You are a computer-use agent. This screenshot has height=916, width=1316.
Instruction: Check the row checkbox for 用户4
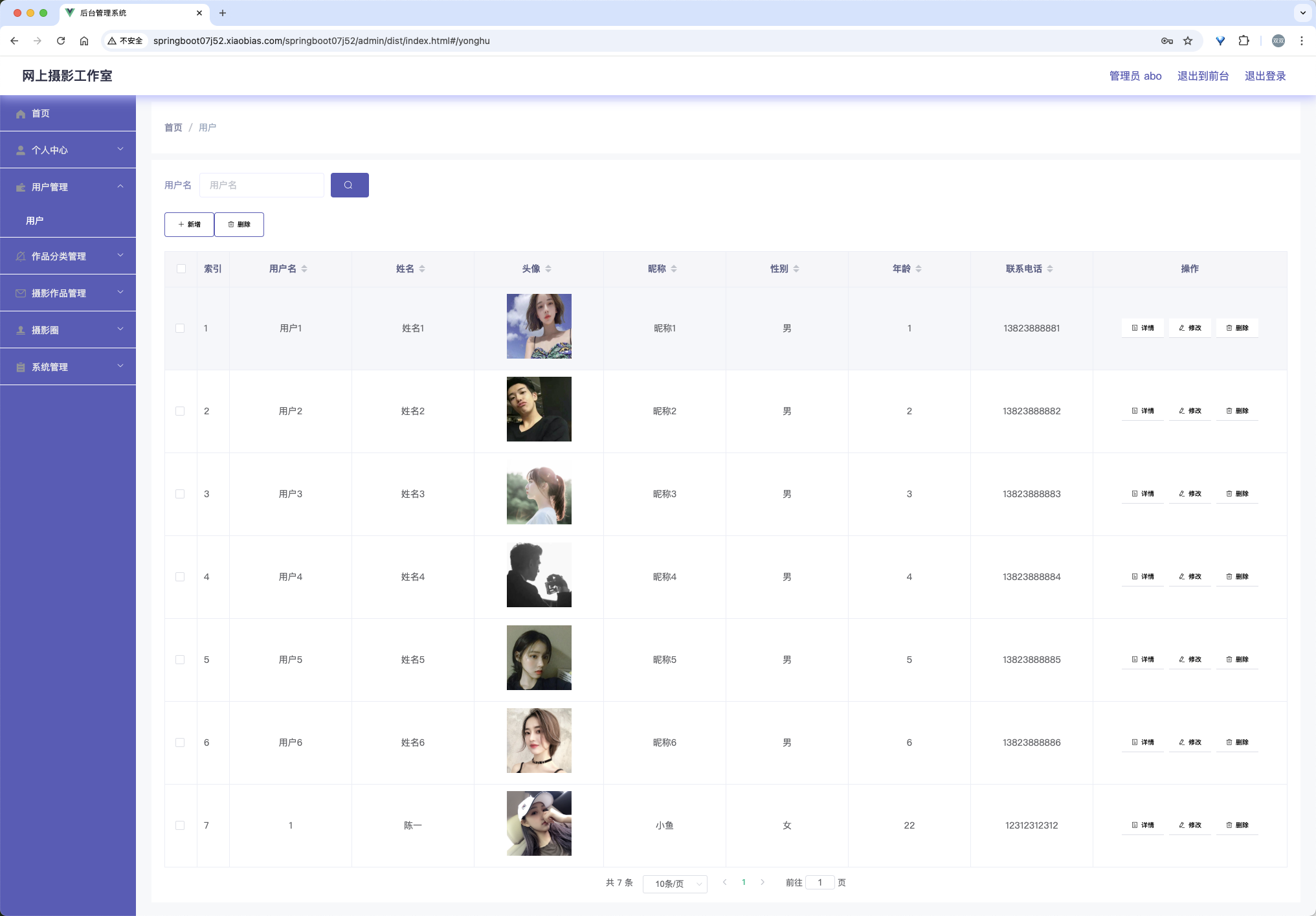(x=180, y=577)
